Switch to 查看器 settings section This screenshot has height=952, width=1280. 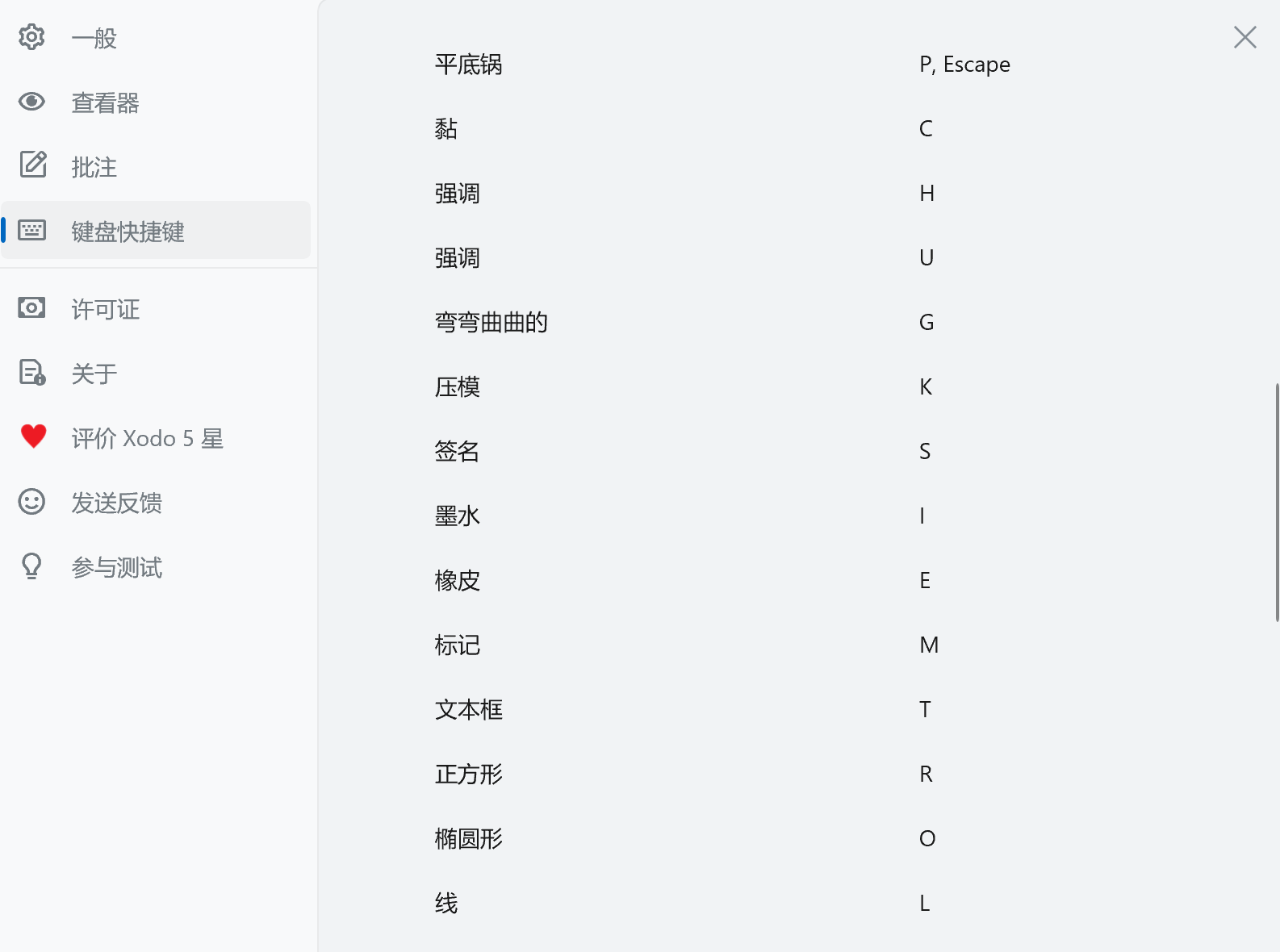pos(105,102)
